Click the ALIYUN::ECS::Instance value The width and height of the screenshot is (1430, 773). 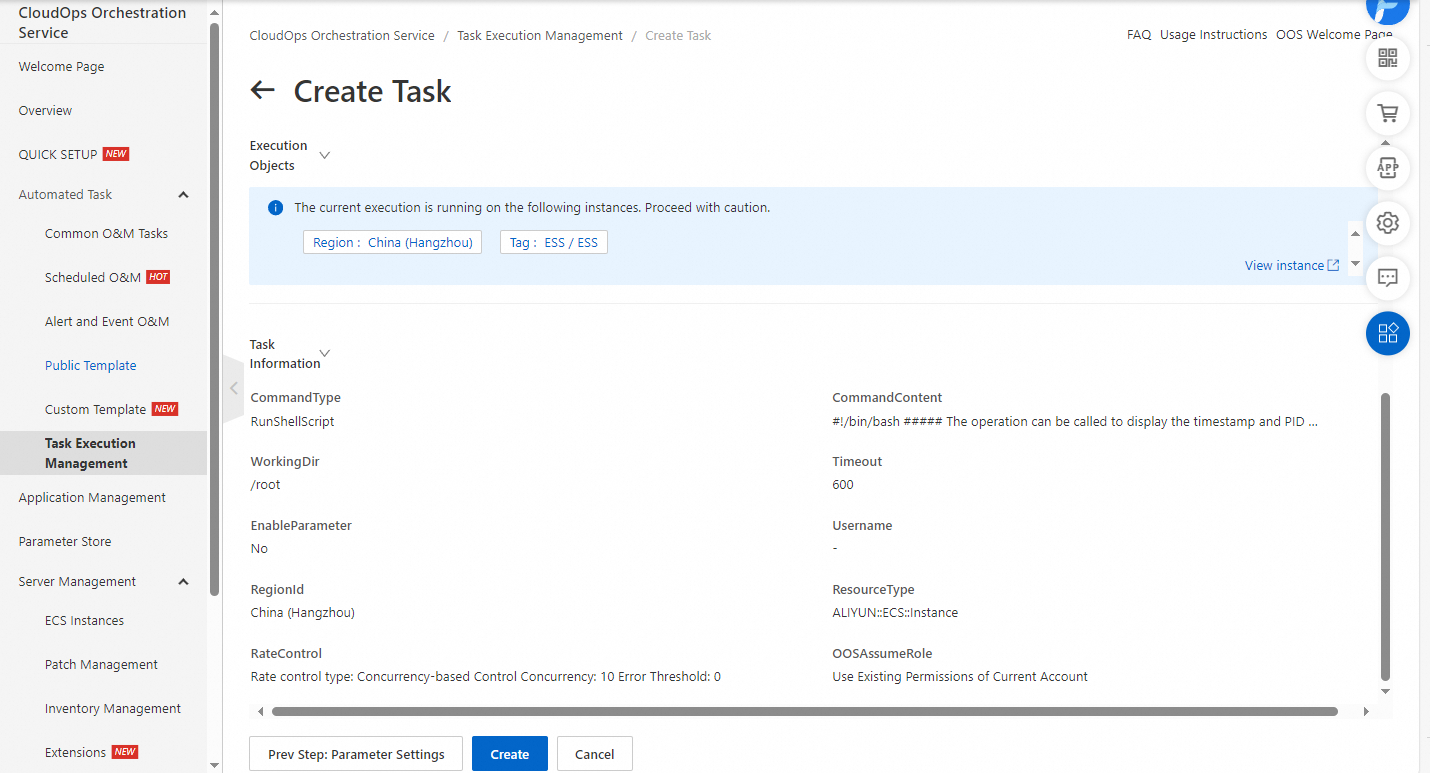pyautogui.click(x=895, y=613)
